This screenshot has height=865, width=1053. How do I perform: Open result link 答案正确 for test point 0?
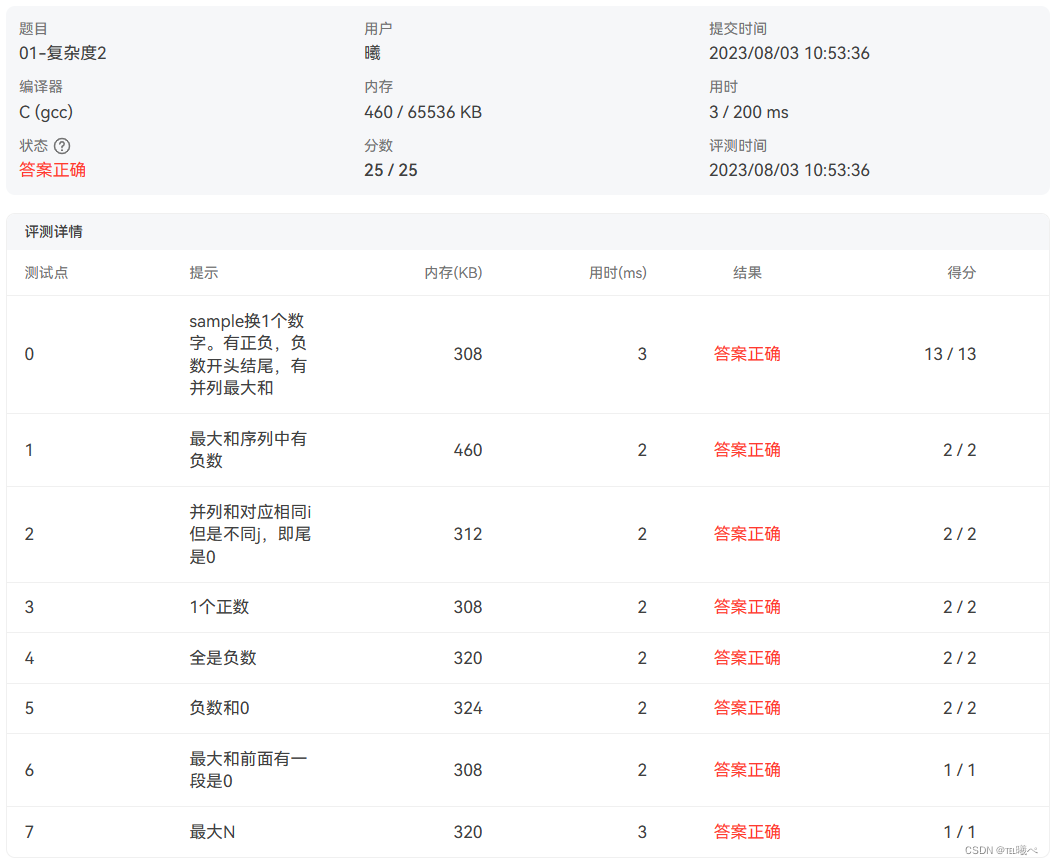click(747, 353)
